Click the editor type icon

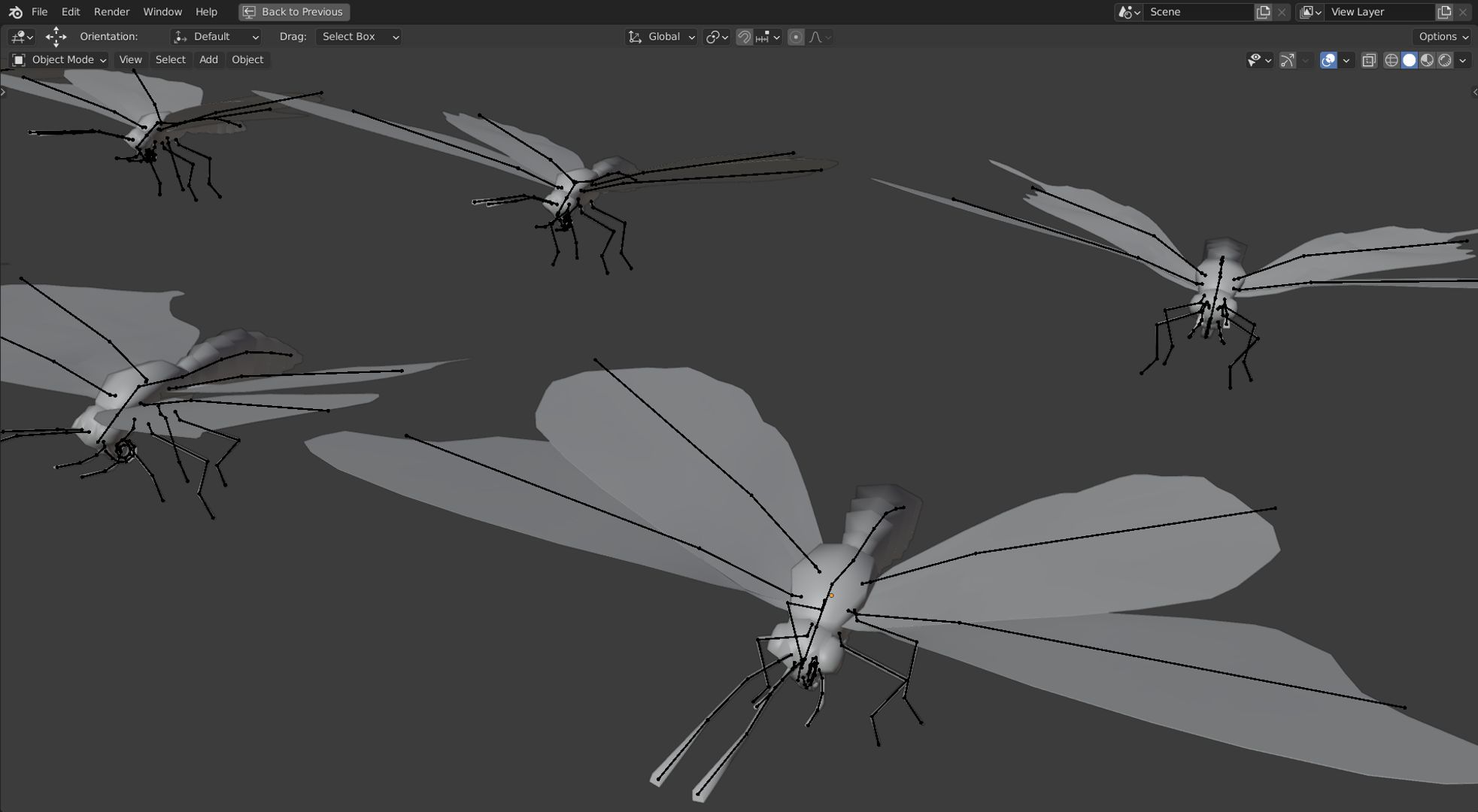tap(20, 37)
